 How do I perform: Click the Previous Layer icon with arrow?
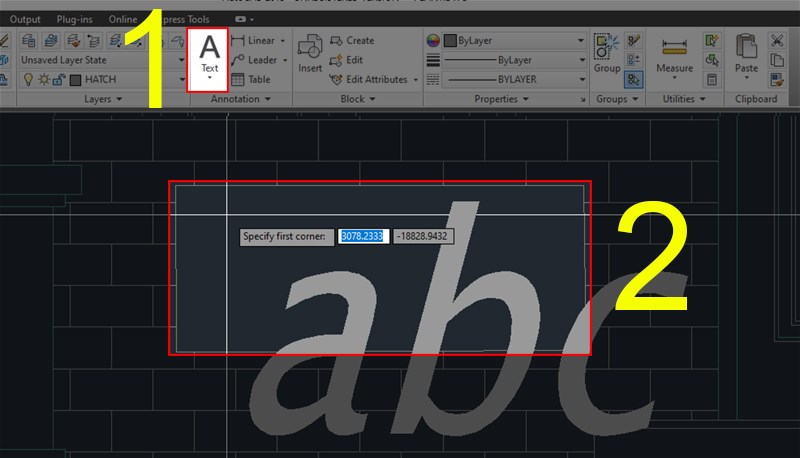click(x=94, y=40)
